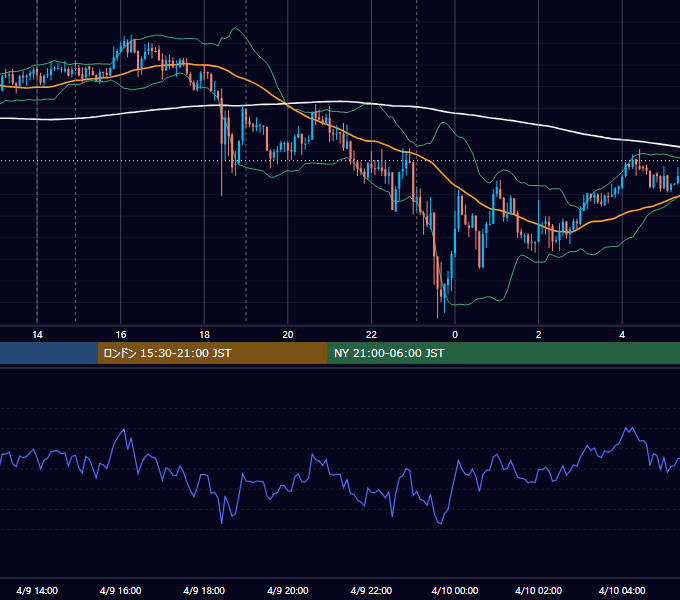This screenshot has width=680, height=600.
Task: Click the 18 hour label on the upper axis
Action: [204, 335]
